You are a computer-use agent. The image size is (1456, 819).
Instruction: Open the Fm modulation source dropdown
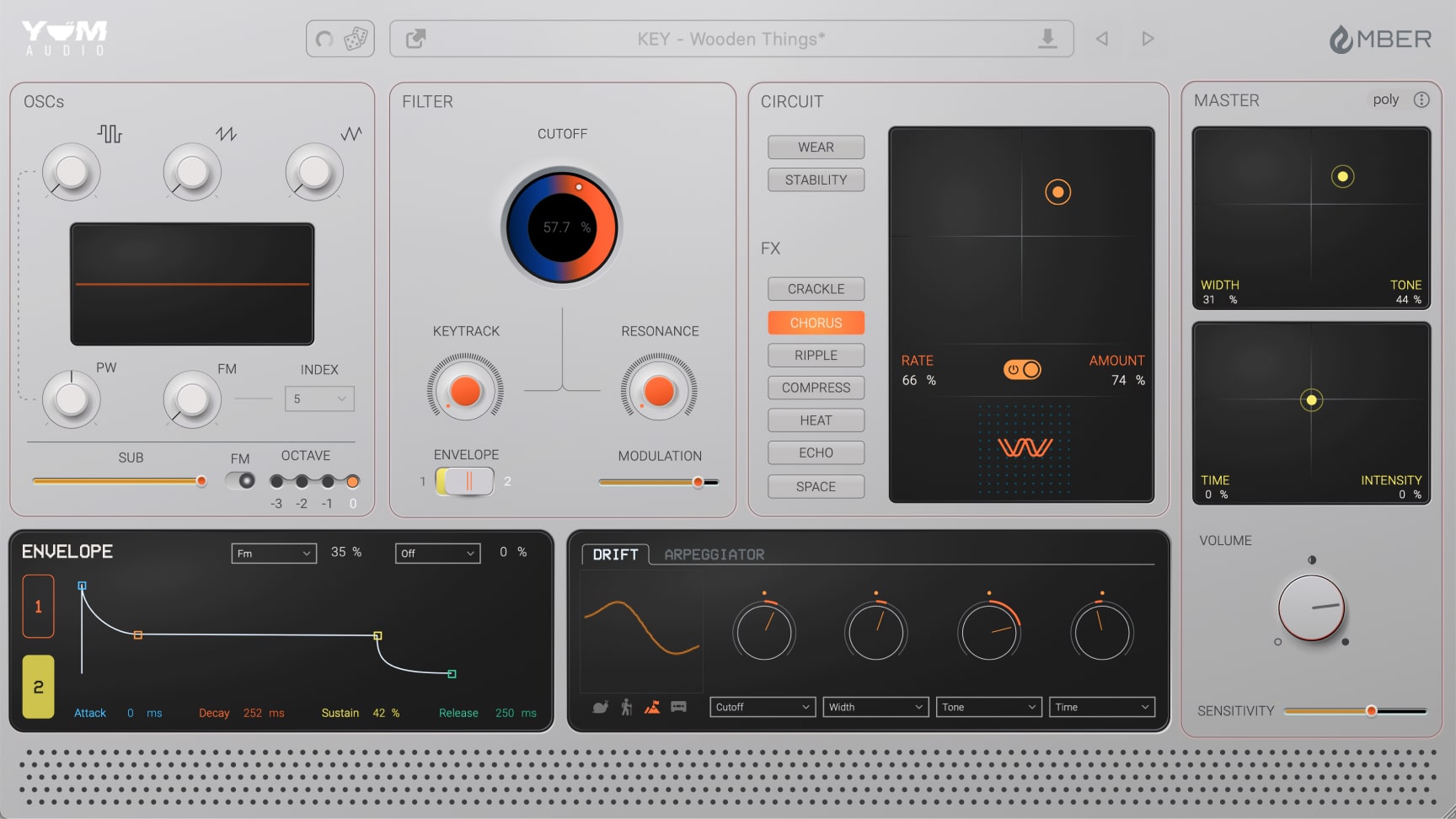coord(273,553)
